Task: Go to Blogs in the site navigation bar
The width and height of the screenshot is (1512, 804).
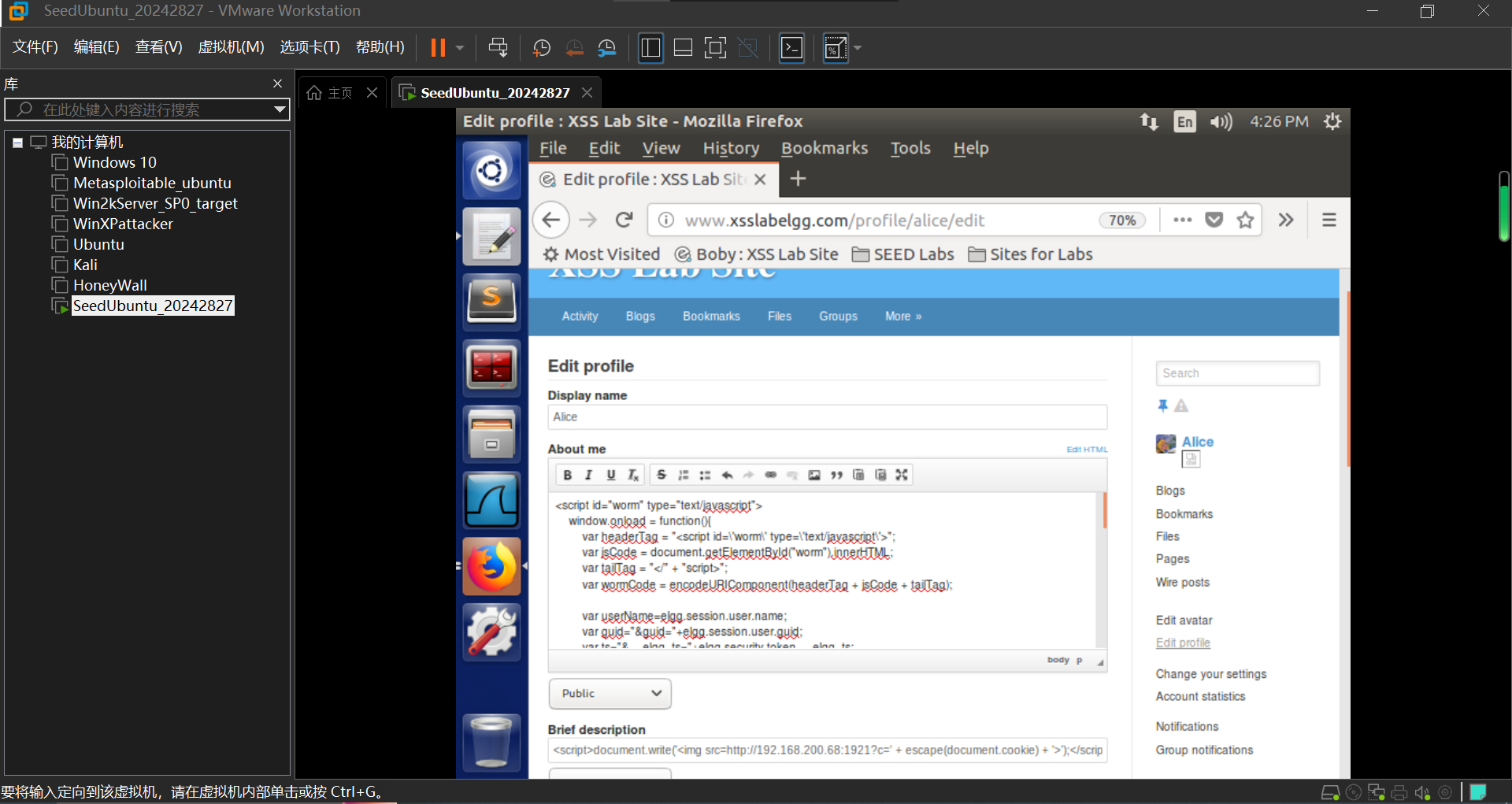Action: pyautogui.click(x=640, y=316)
